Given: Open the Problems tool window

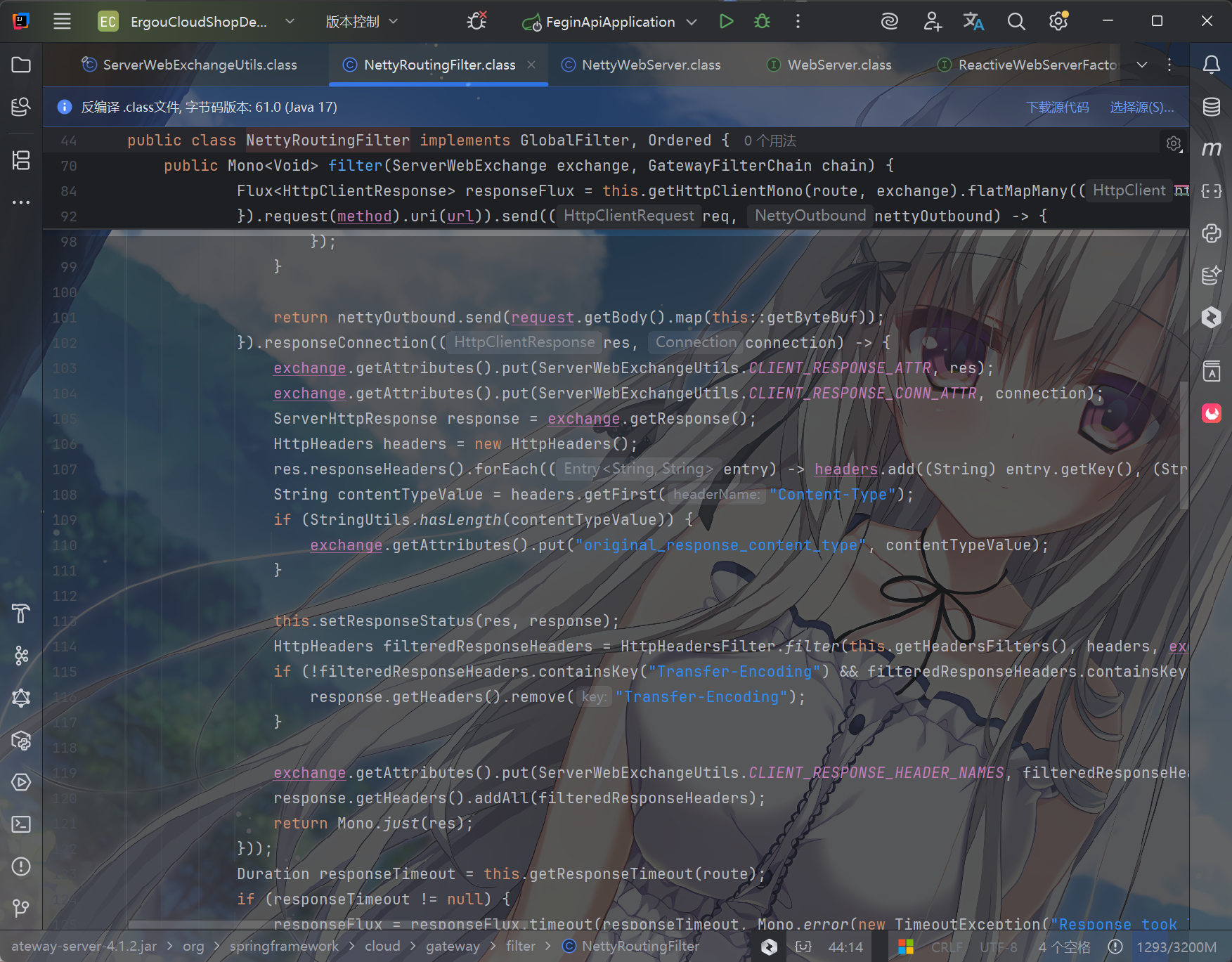Looking at the screenshot, I should [21, 866].
